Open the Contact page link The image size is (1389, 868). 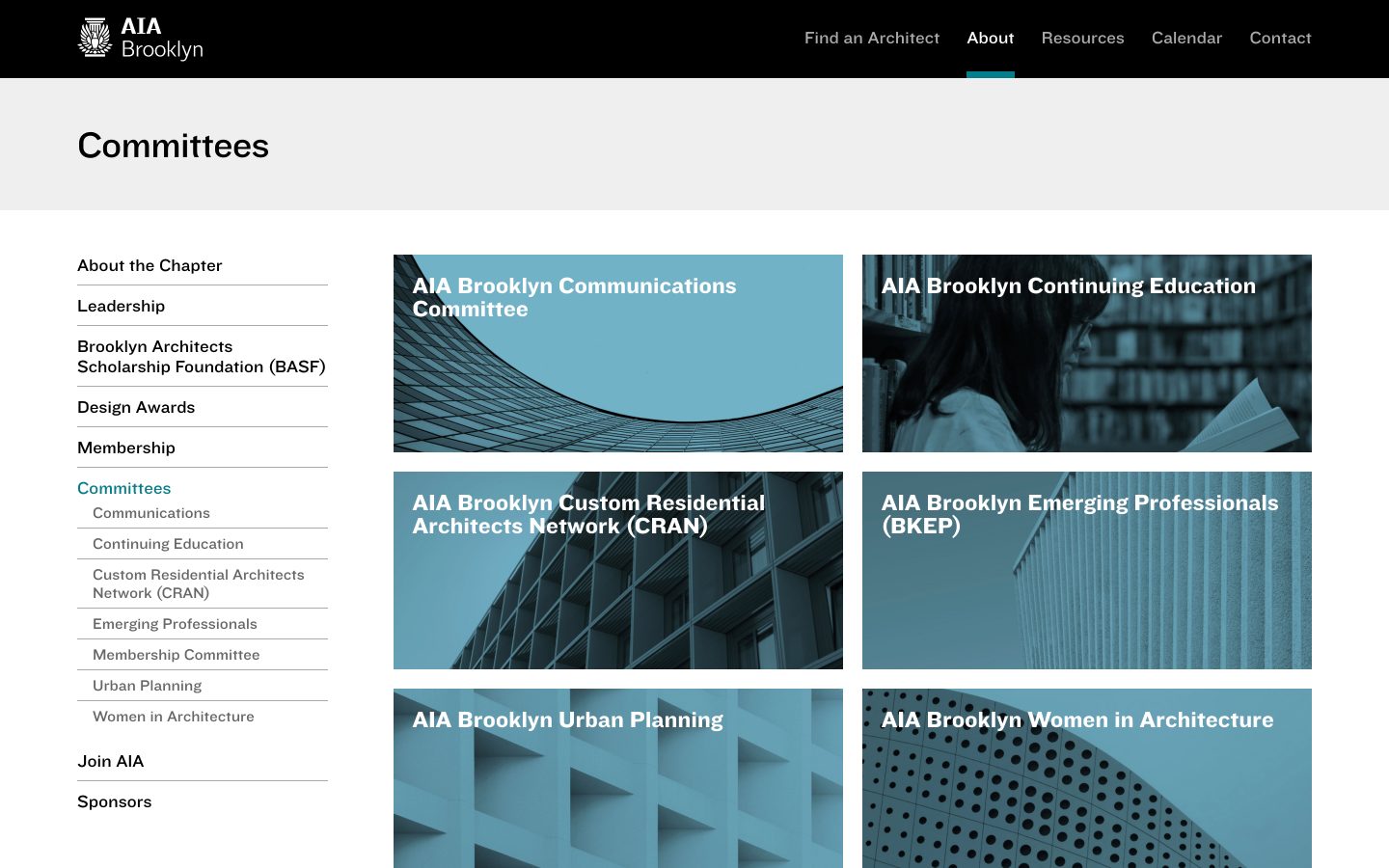(x=1280, y=38)
